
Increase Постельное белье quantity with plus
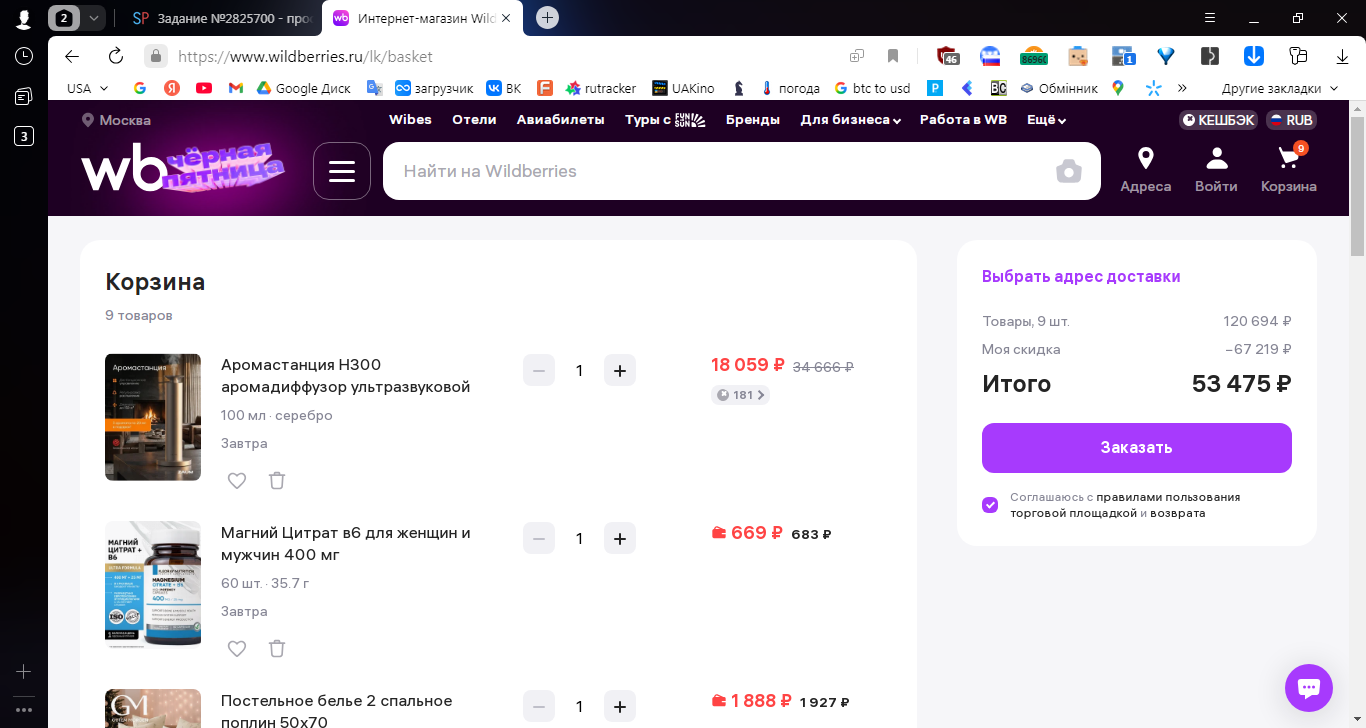click(x=620, y=707)
